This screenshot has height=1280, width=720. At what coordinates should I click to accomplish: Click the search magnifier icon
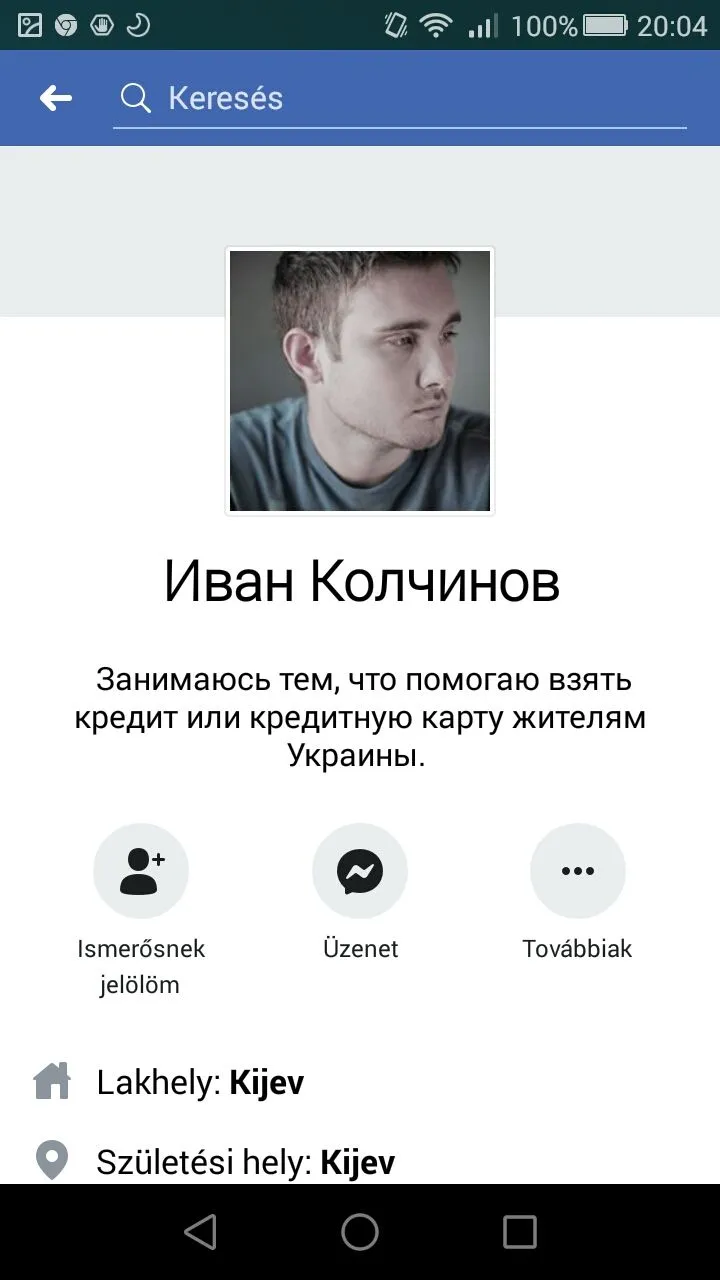tap(135, 98)
